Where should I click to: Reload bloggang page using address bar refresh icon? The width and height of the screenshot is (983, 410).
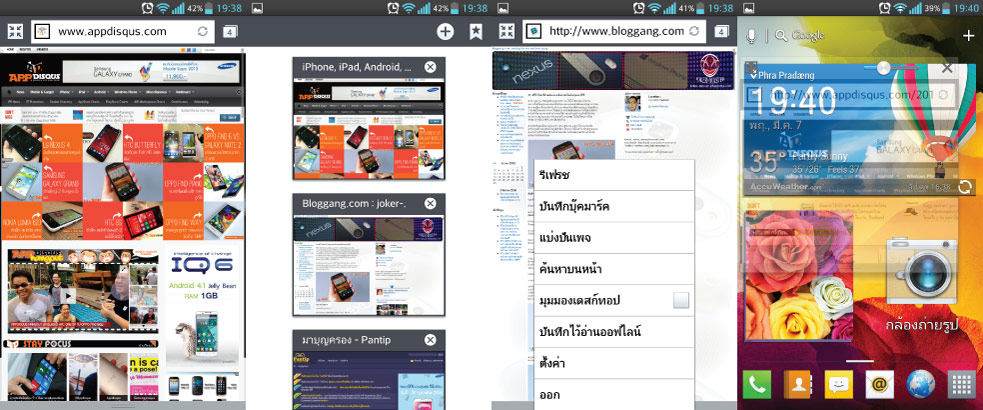(x=694, y=31)
